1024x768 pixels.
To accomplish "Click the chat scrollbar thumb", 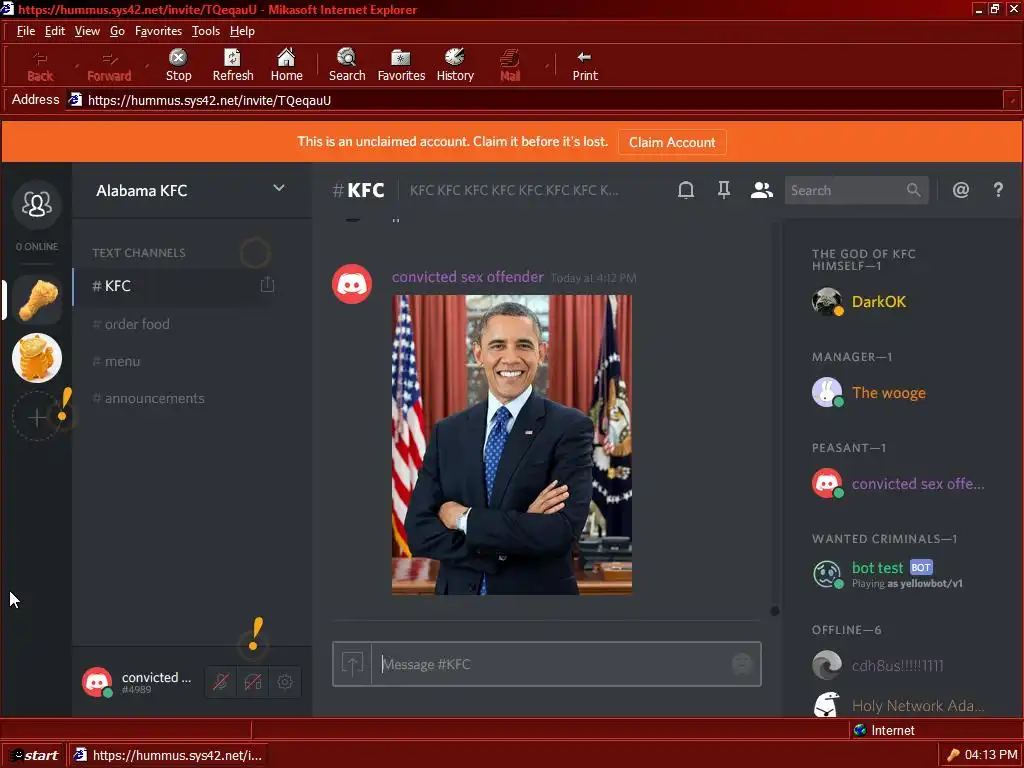I will (775, 611).
